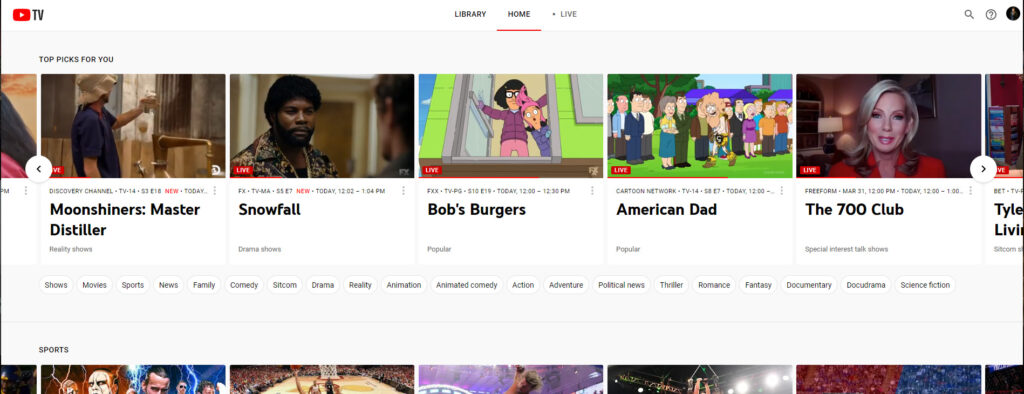This screenshot has height=394, width=1024.
Task: Play The 700 Club live thumbnail
Action: point(888,125)
